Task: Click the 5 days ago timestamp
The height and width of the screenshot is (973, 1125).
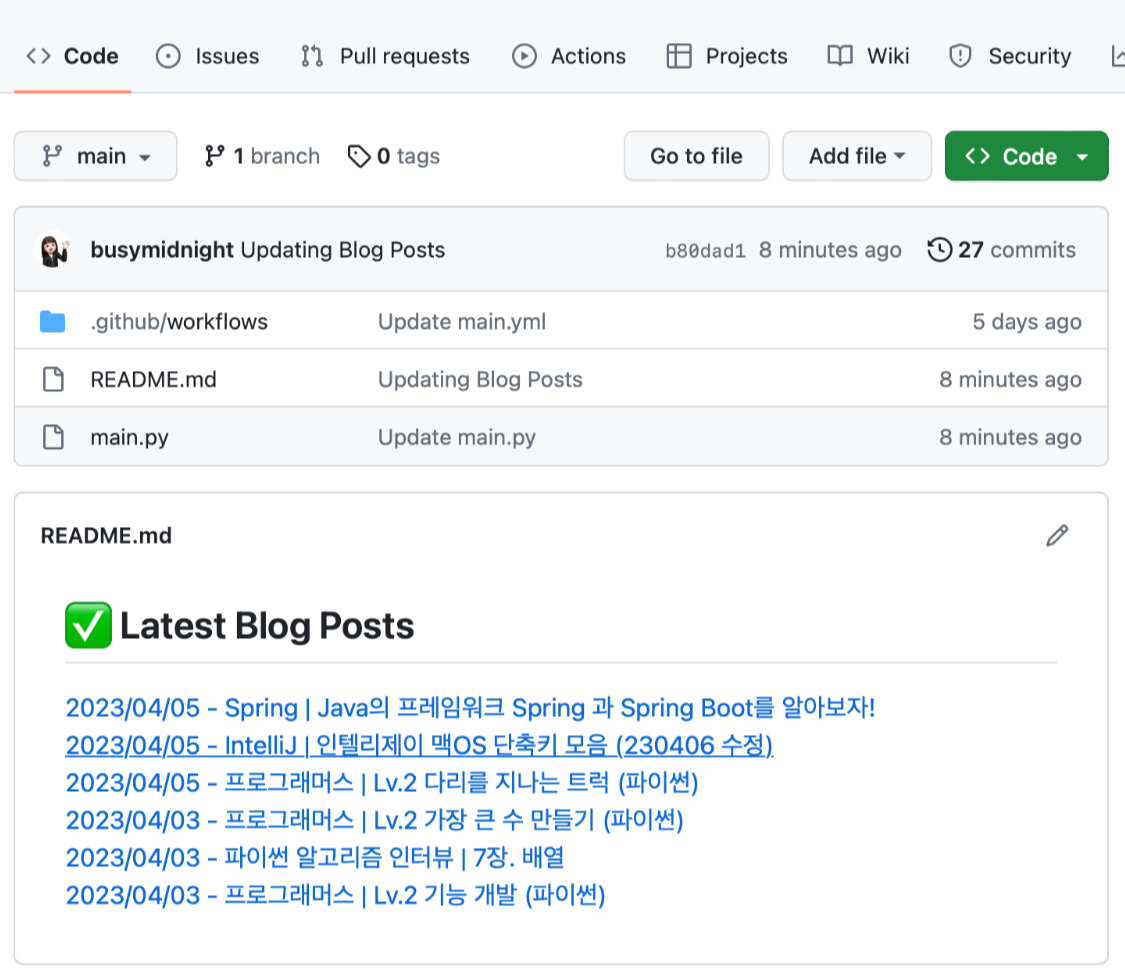Action: pos(1027,321)
